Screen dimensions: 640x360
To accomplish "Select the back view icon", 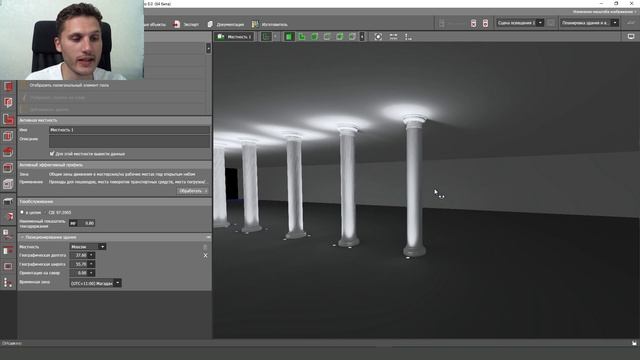I will coord(340,37).
